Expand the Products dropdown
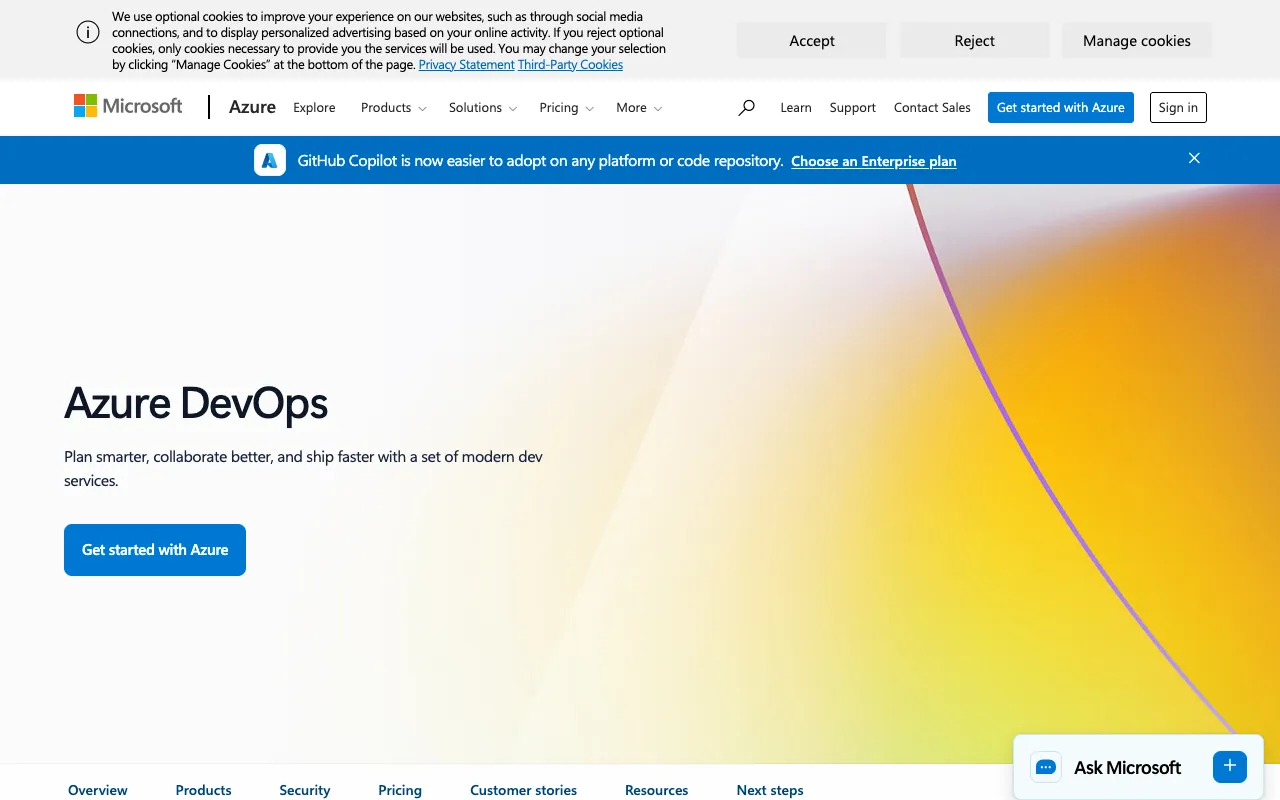 click(392, 107)
